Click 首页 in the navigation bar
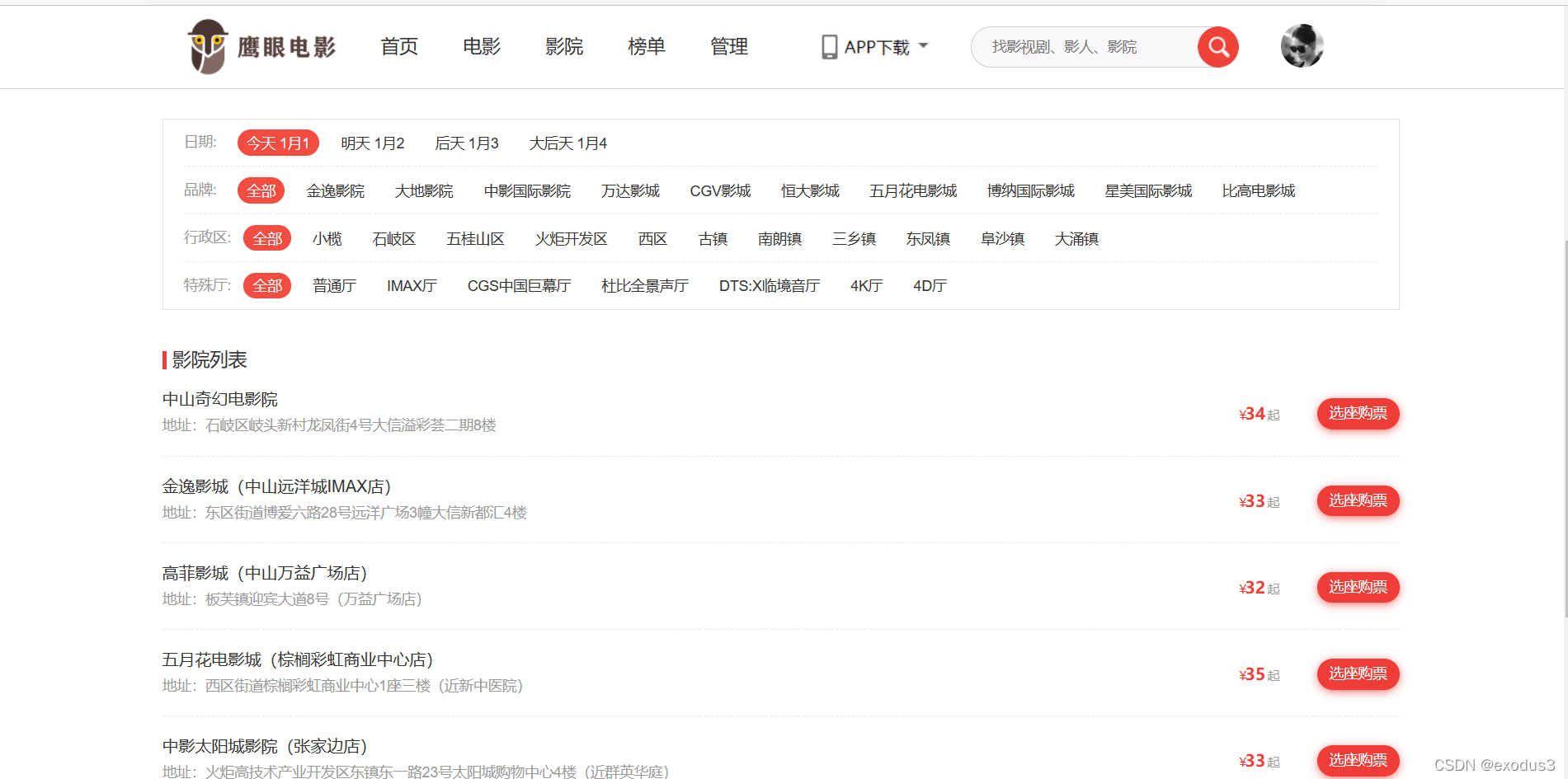 (398, 47)
